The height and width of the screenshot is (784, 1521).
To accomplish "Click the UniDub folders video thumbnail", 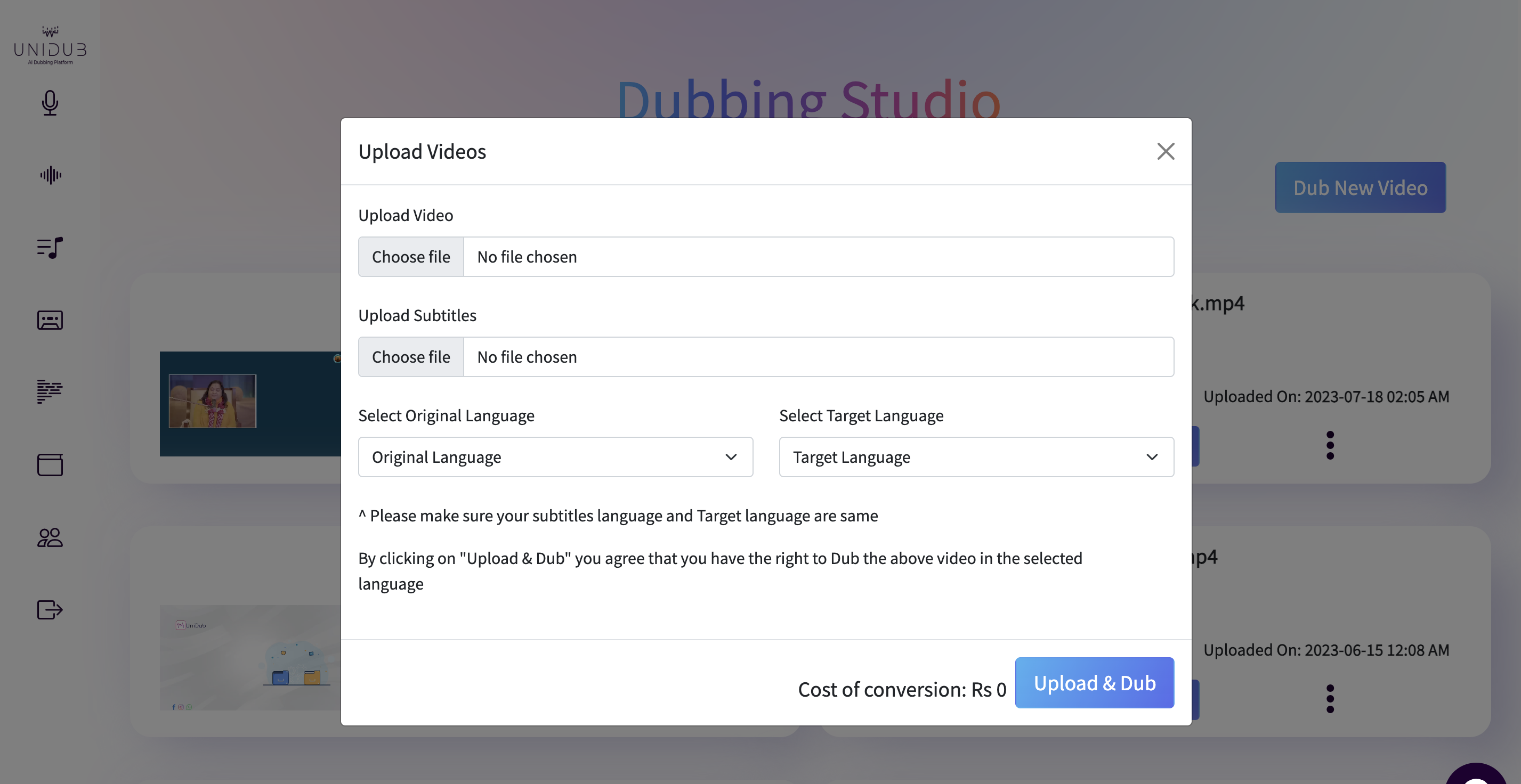I will 250,657.
